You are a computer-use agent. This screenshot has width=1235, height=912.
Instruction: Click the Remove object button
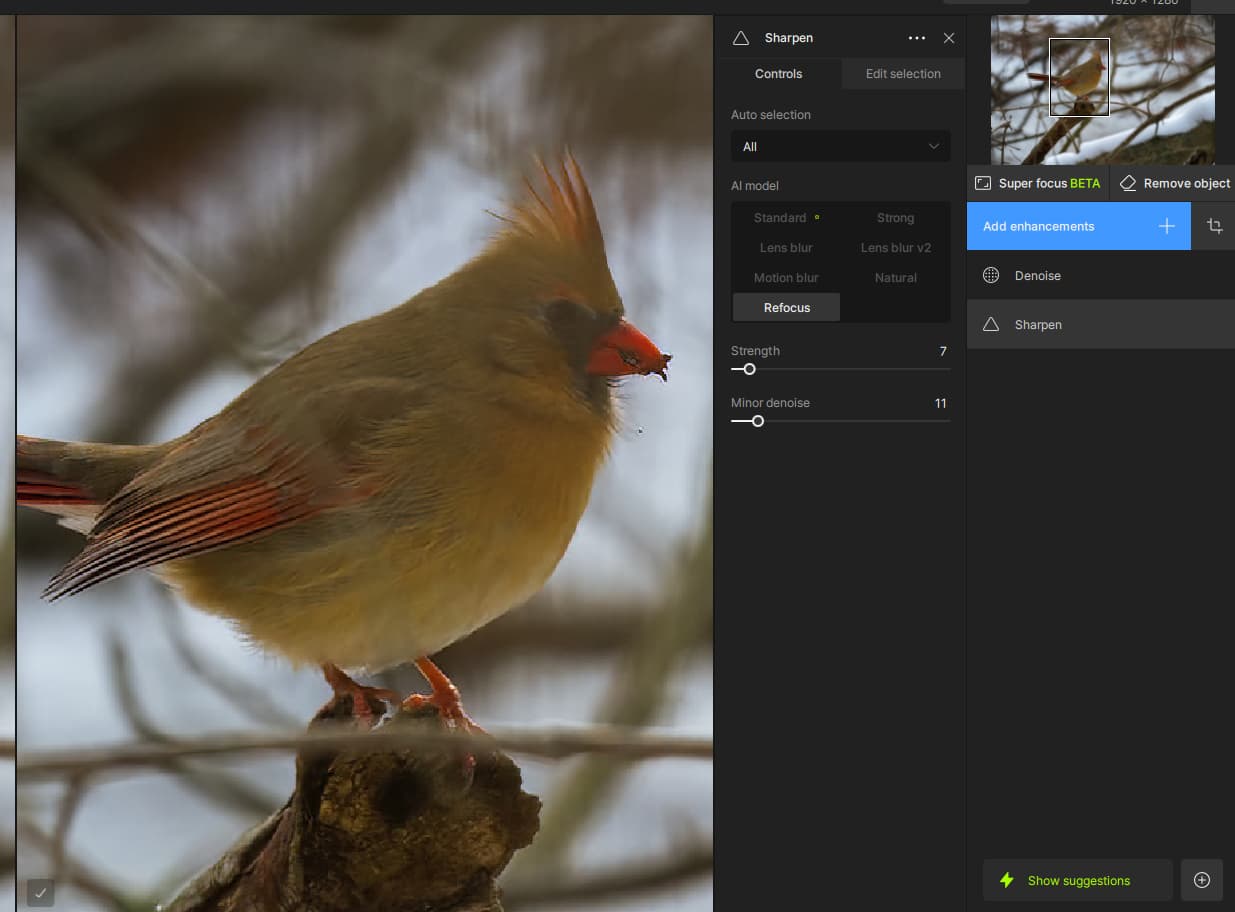coord(1174,183)
